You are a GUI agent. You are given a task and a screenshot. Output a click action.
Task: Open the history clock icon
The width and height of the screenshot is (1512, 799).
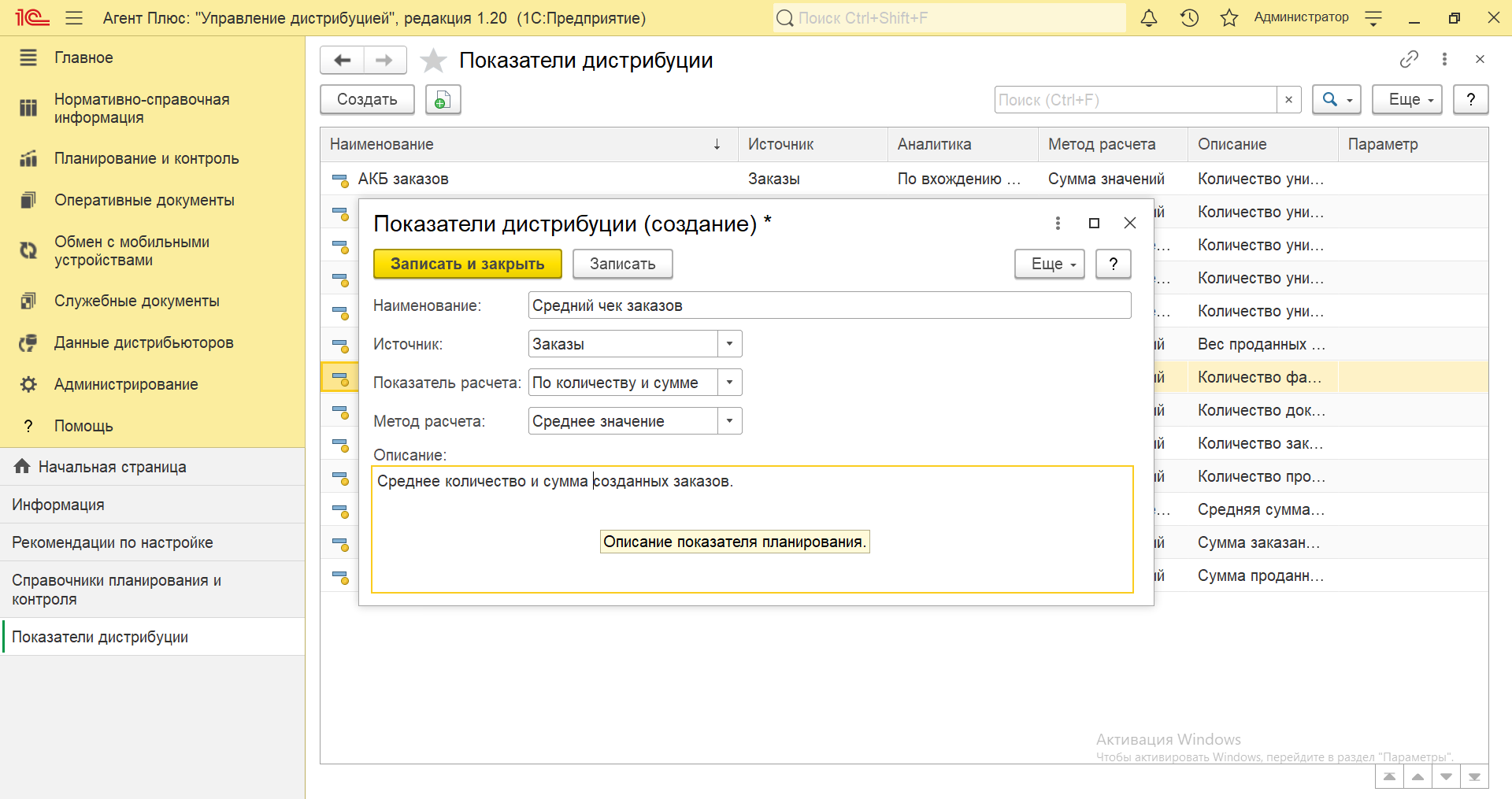tap(1189, 17)
